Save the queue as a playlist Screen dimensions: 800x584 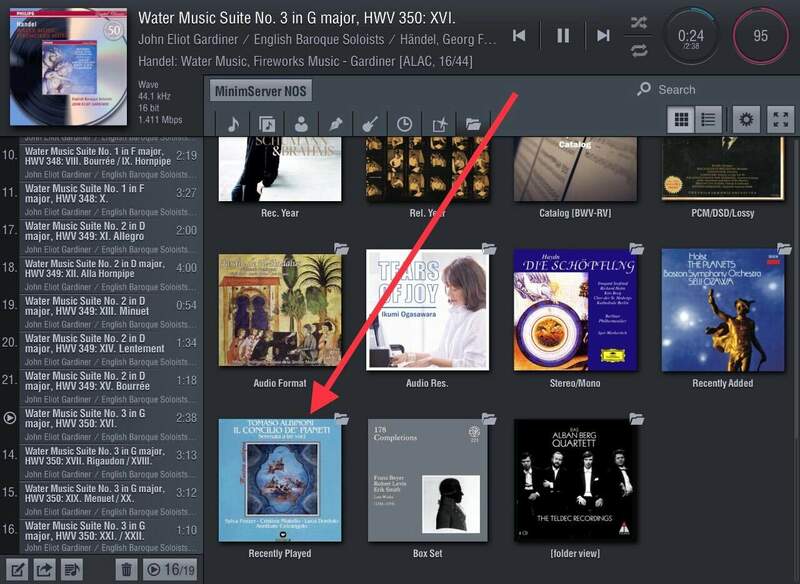tap(72, 569)
